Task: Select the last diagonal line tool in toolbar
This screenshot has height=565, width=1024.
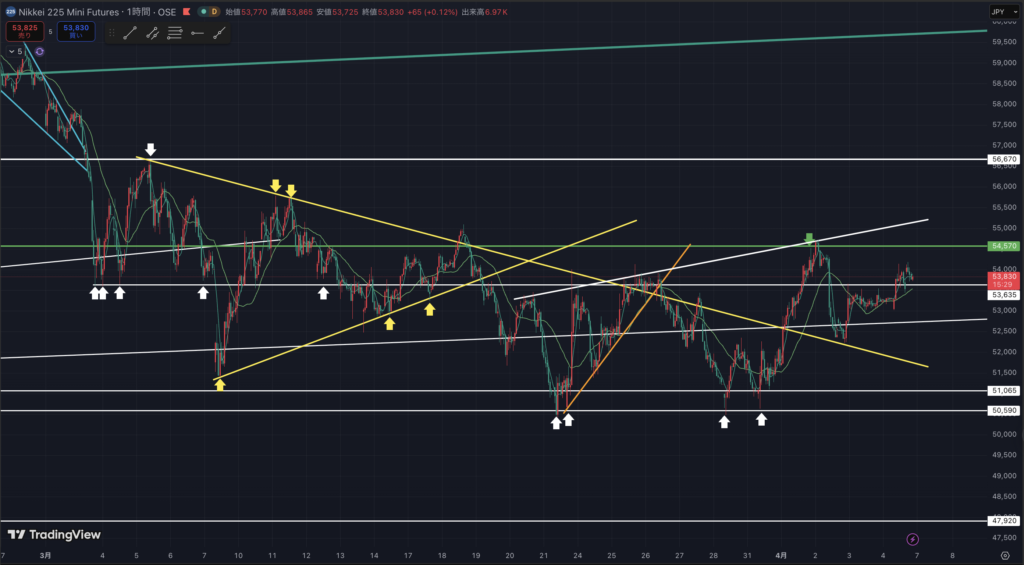Action: point(218,33)
